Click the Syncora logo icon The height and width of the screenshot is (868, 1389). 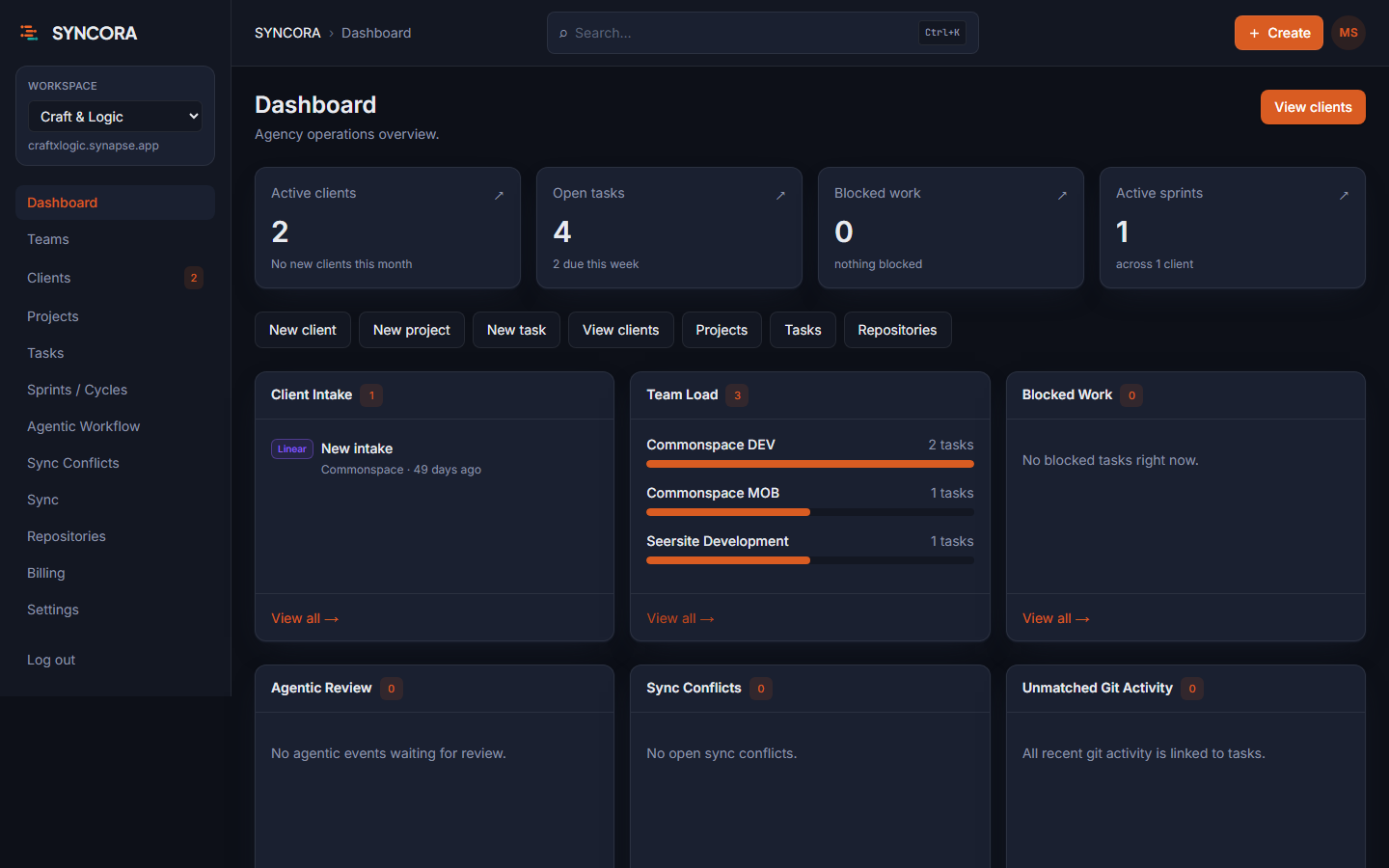(29, 33)
